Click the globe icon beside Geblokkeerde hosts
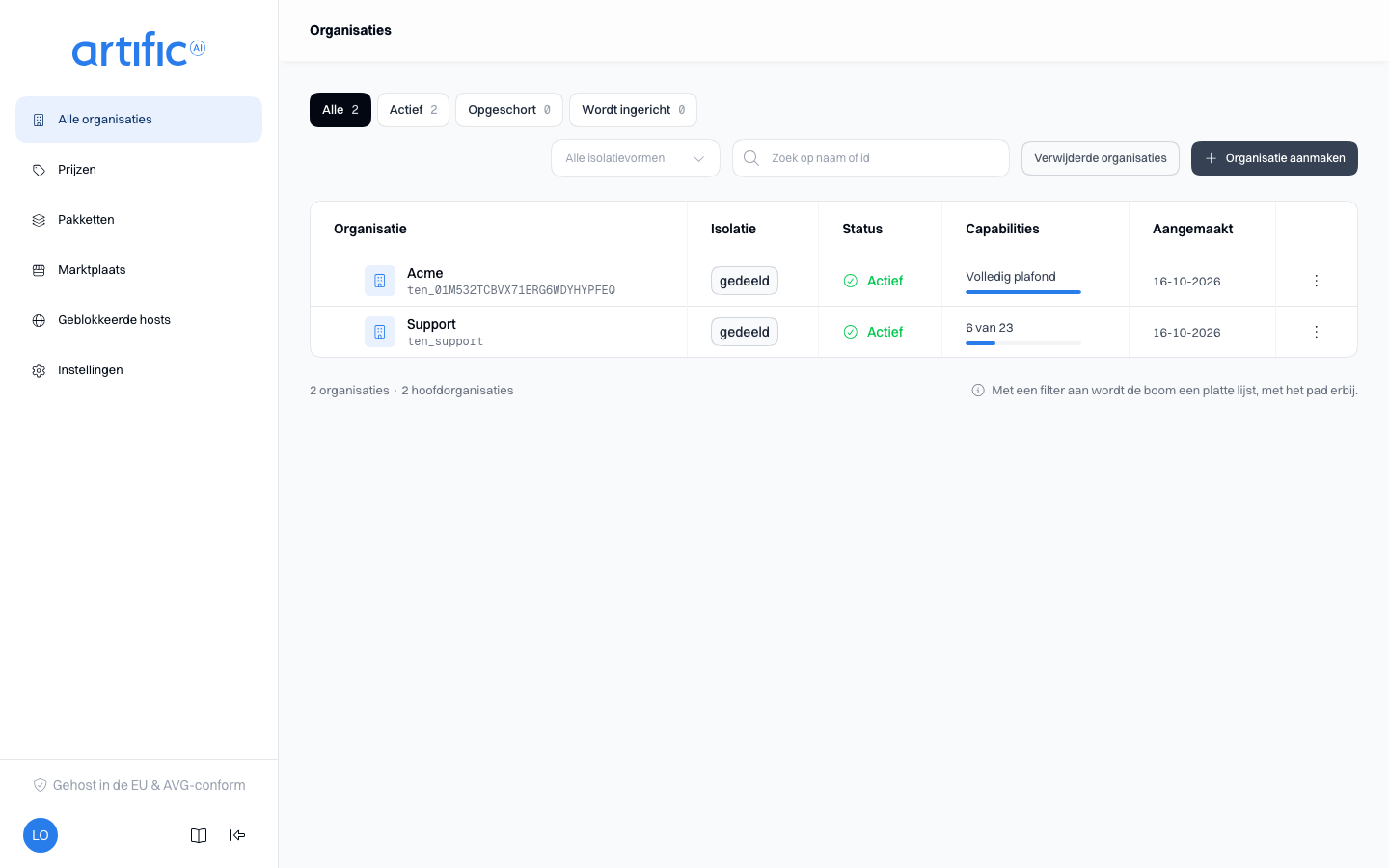The width and height of the screenshot is (1389, 868). click(x=39, y=320)
